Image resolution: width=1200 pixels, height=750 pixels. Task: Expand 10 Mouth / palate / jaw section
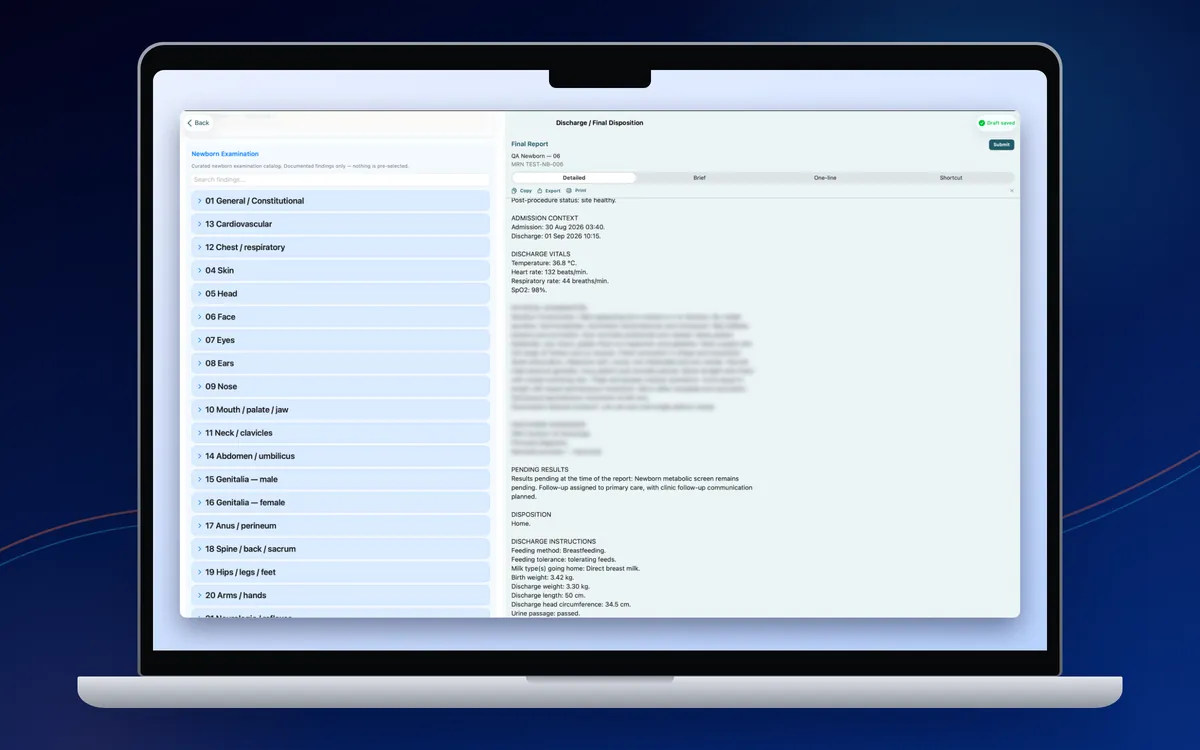[340, 410]
